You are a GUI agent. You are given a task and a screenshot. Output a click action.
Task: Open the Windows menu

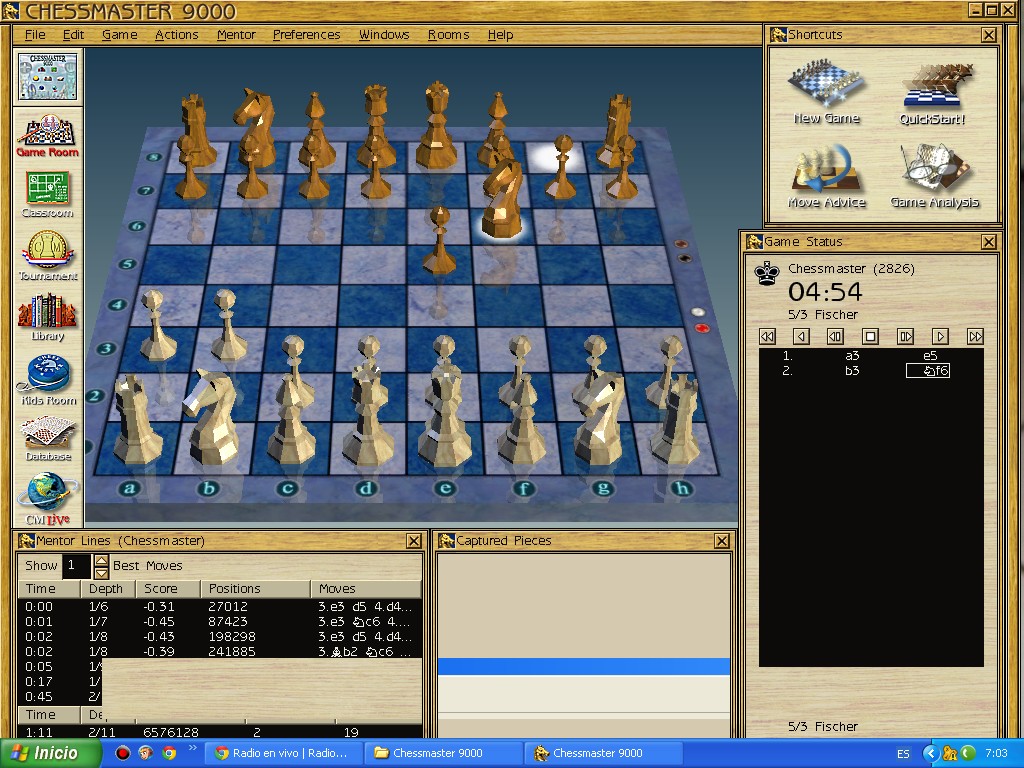[384, 35]
